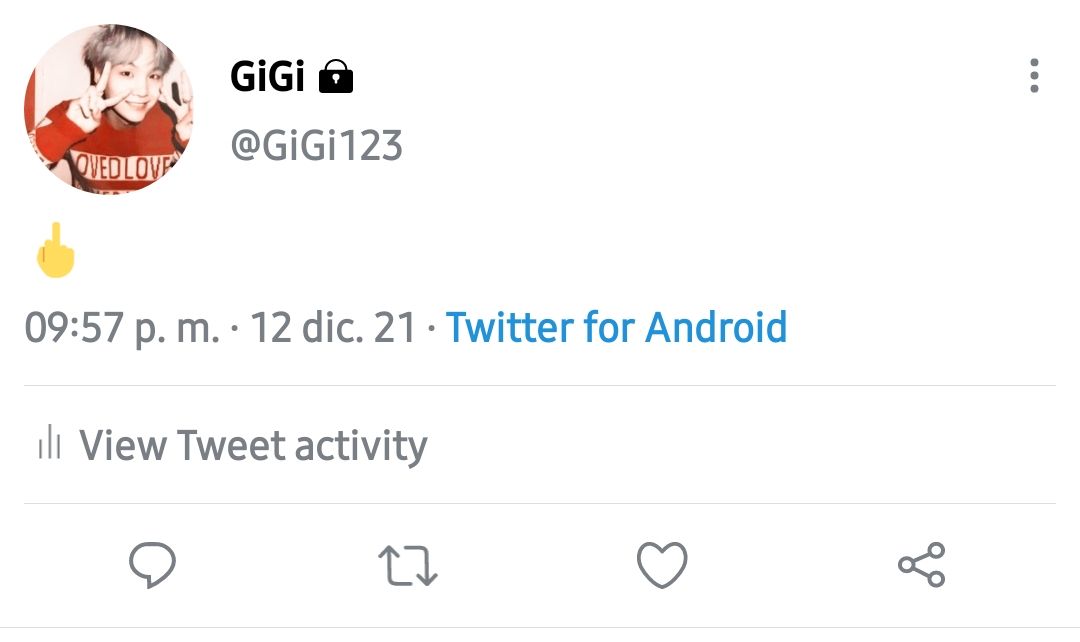Share the tweet via the share icon

[922, 565]
